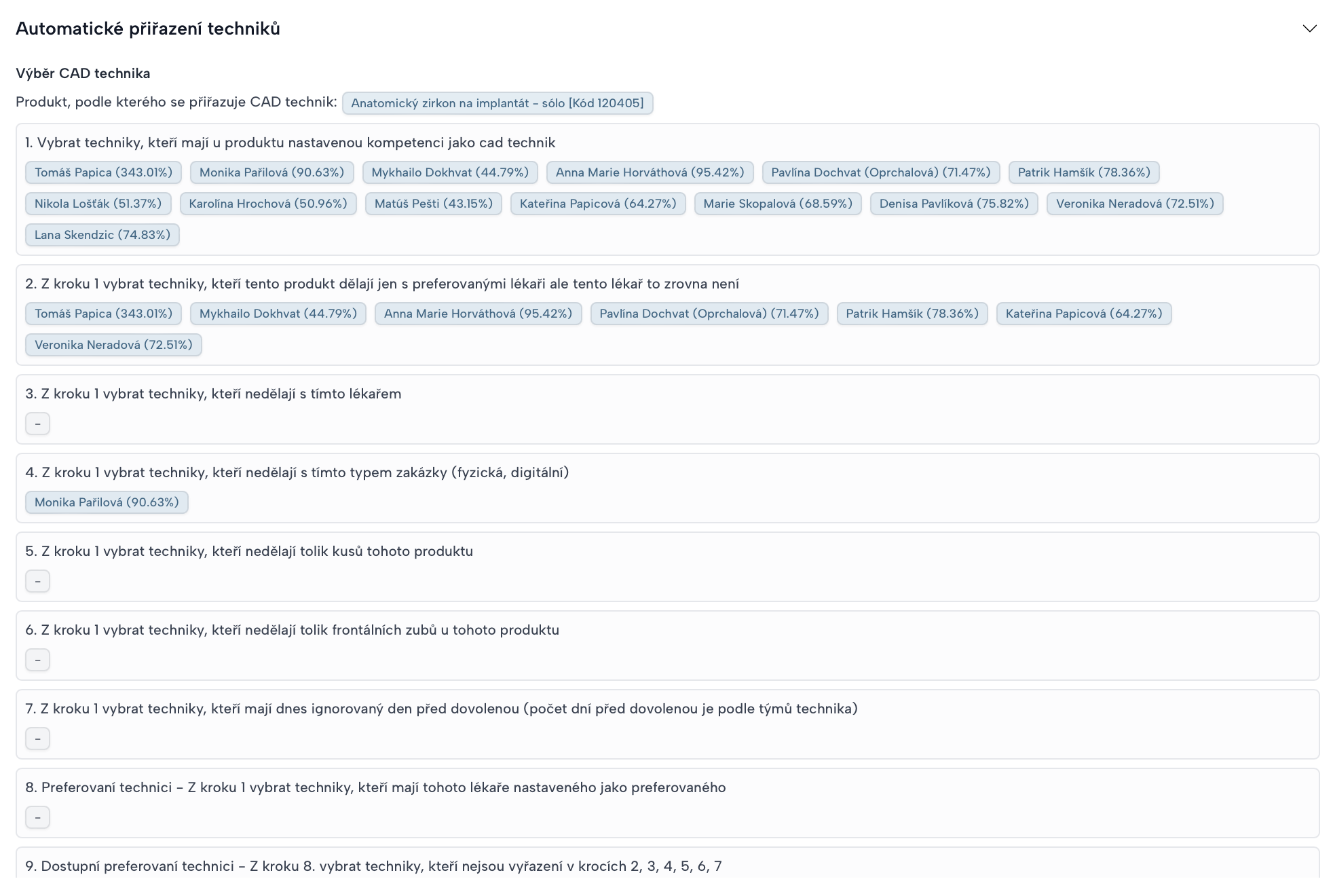
Task: Click Veronika Neradová tag in step 2
Action: (x=113, y=345)
